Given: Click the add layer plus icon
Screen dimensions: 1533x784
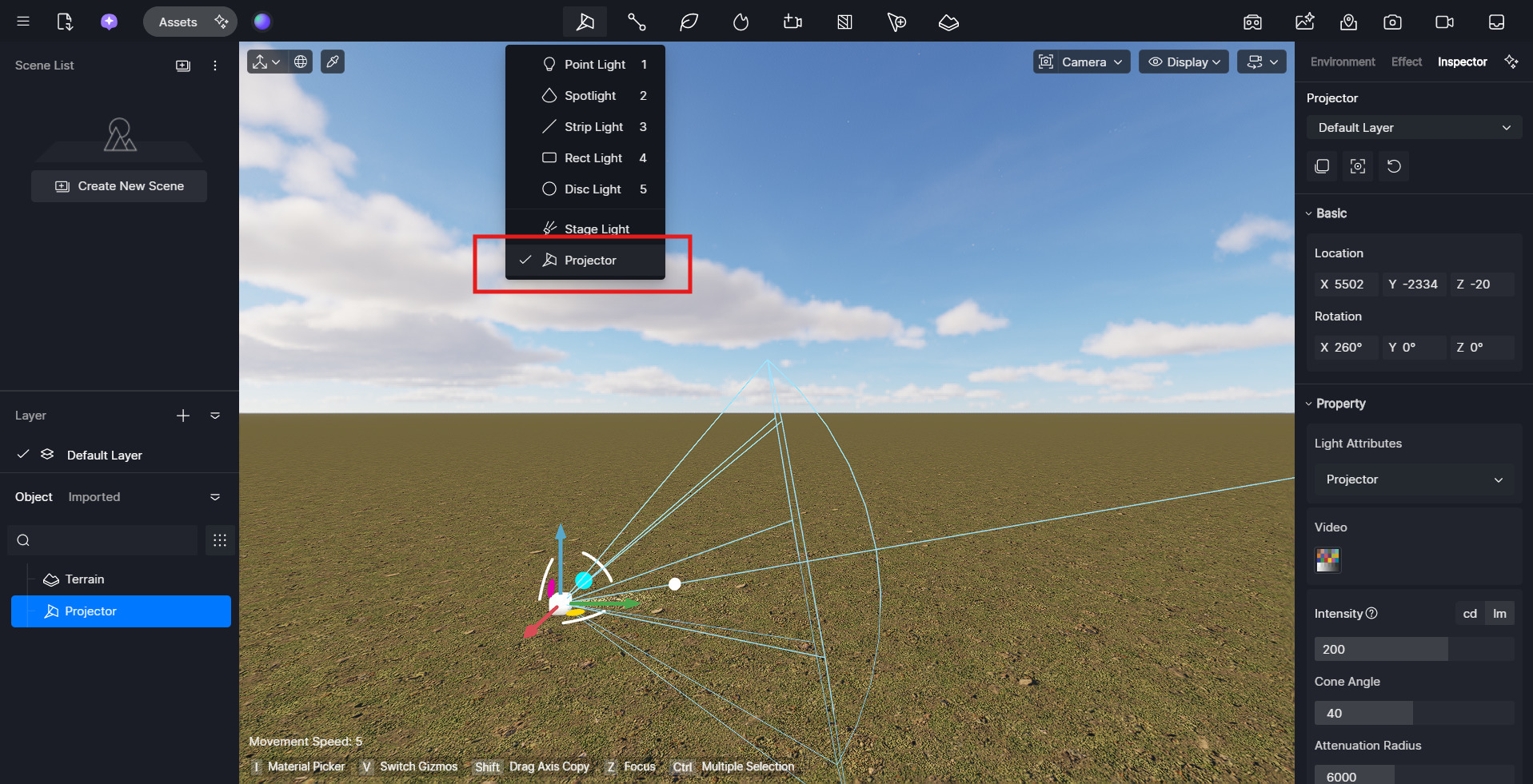Looking at the screenshot, I should tap(183, 416).
